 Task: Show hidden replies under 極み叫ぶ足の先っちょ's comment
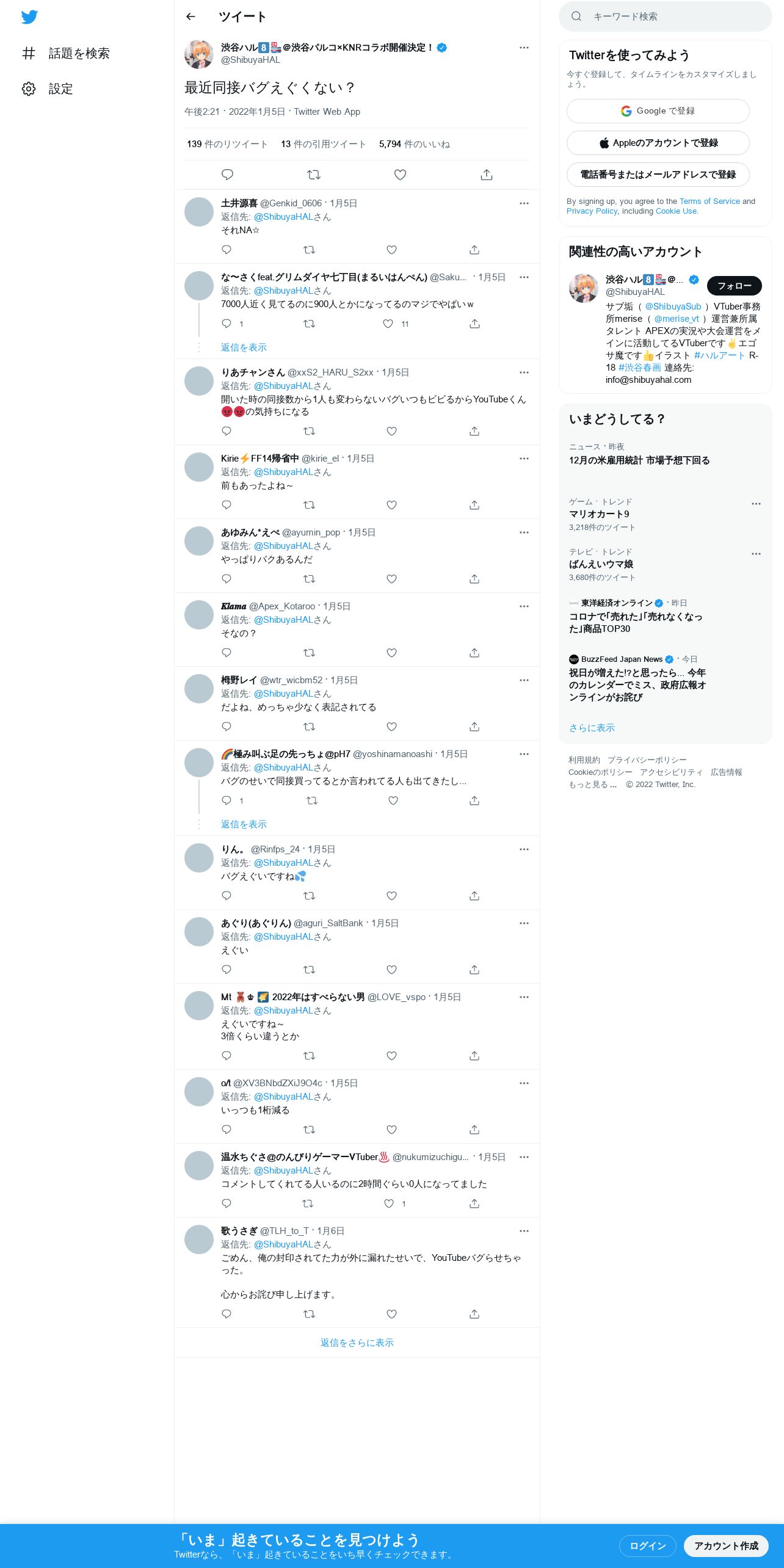(244, 824)
